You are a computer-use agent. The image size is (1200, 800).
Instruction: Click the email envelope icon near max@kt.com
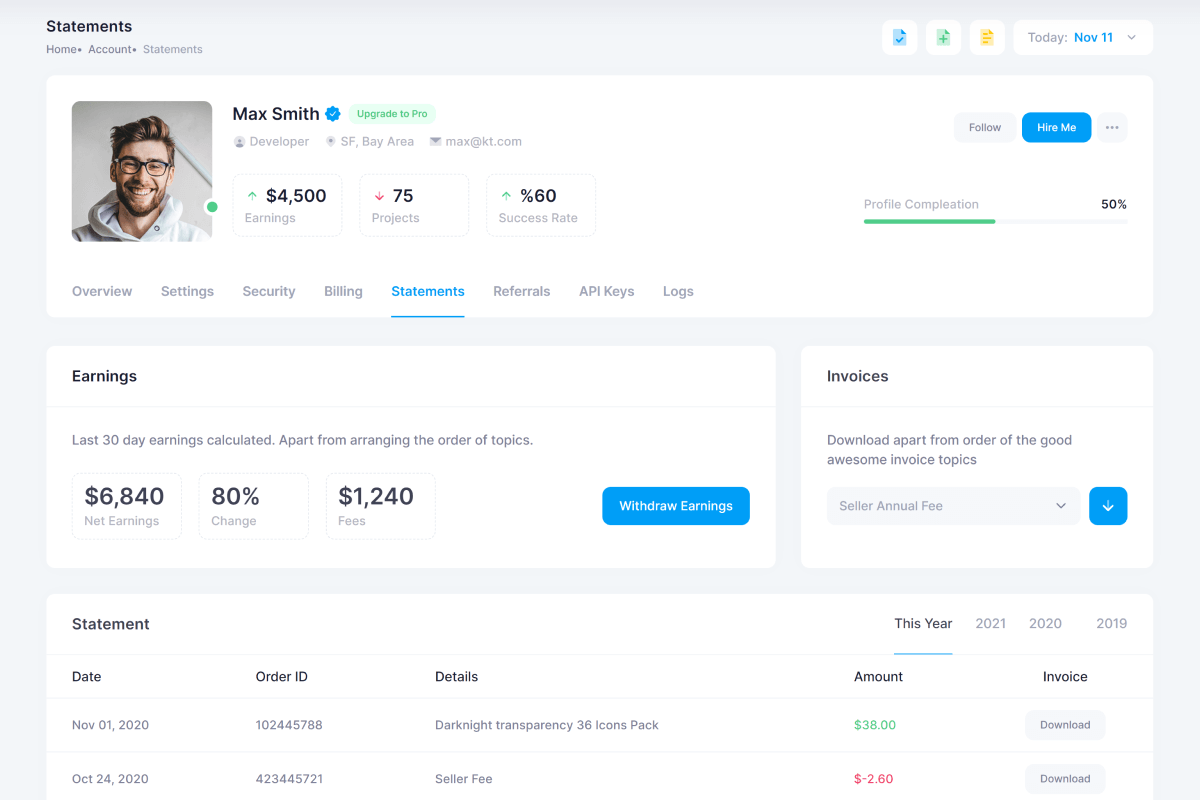[x=435, y=142]
